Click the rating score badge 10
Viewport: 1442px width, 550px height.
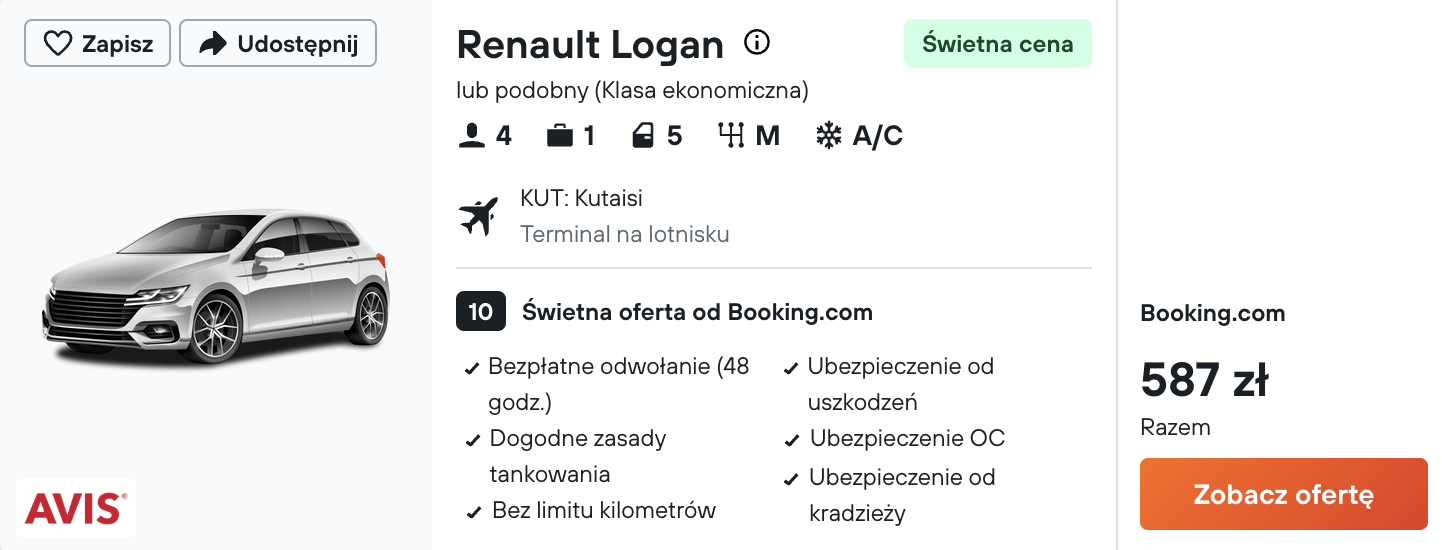[x=481, y=312]
